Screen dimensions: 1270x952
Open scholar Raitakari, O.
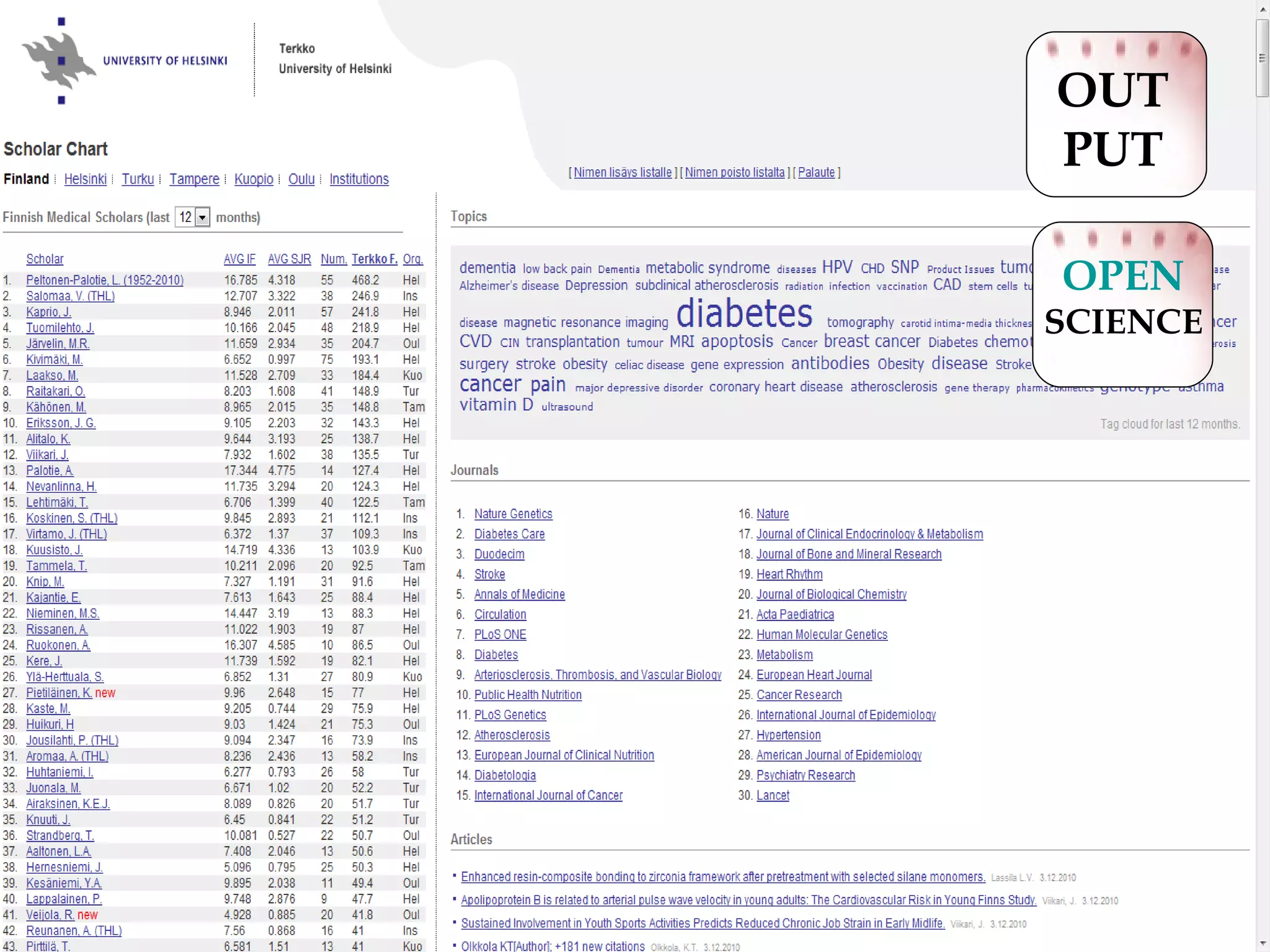click(56, 391)
